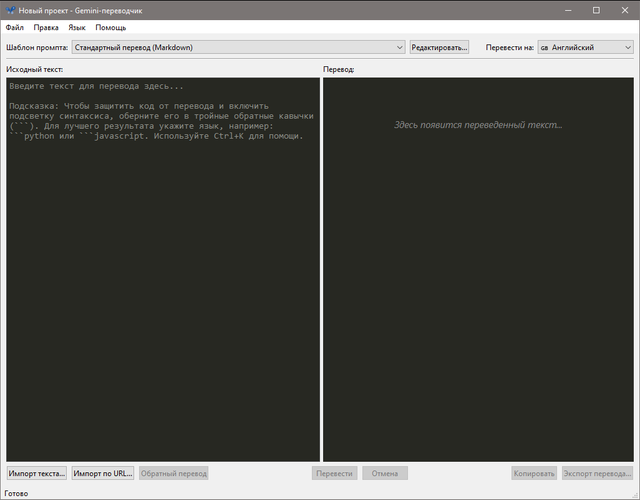The image size is (640, 500).
Task: Click the Копировать button
Action: [x=534, y=473]
